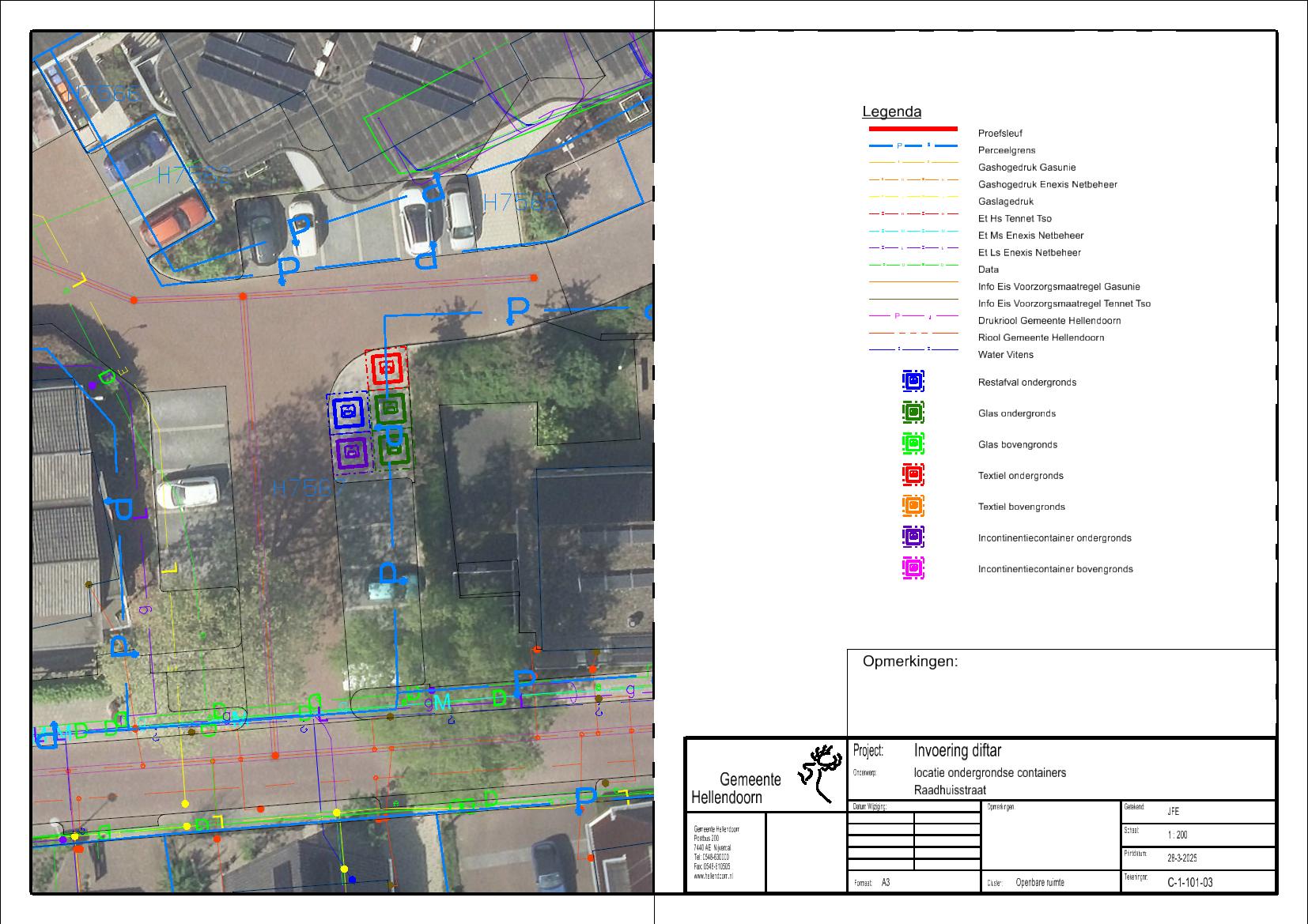Click the Textiel ondergronds legend icon
1308x924 pixels.
tap(913, 474)
